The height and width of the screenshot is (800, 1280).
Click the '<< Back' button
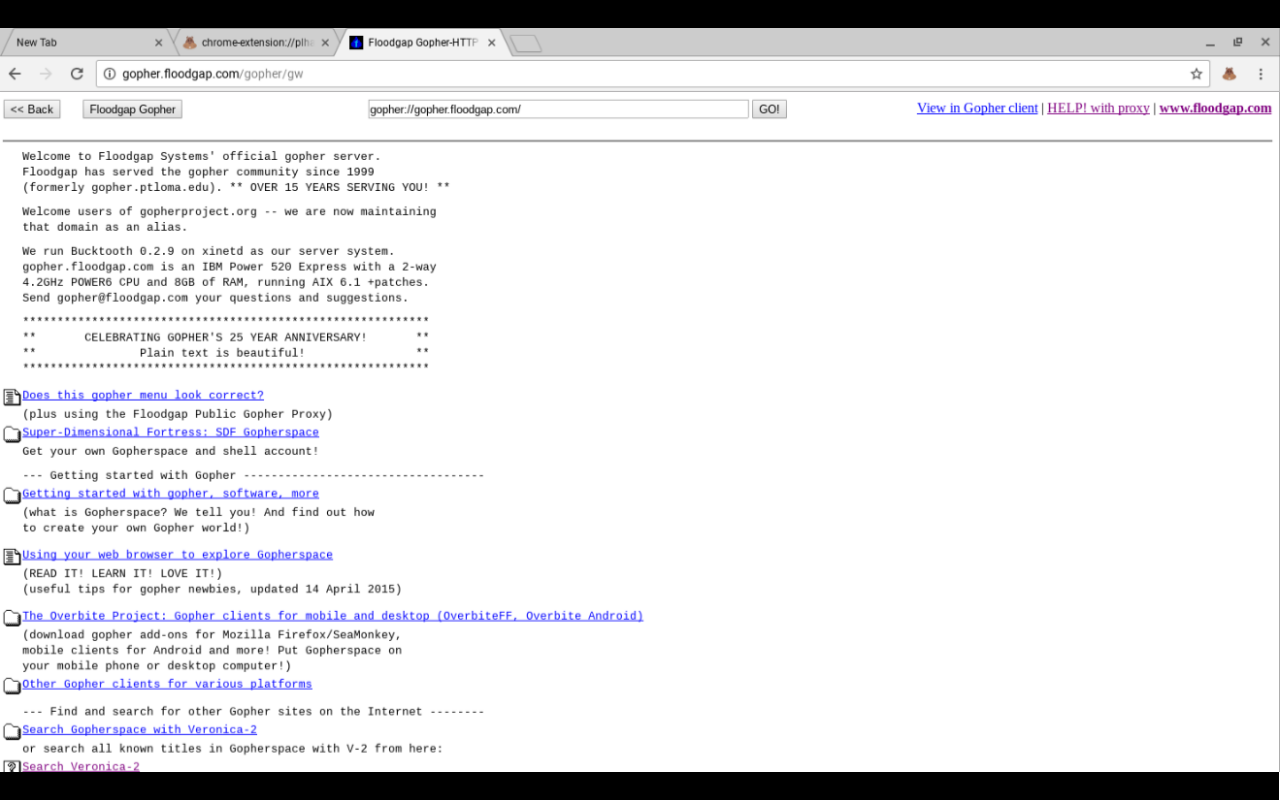coord(31,108)
